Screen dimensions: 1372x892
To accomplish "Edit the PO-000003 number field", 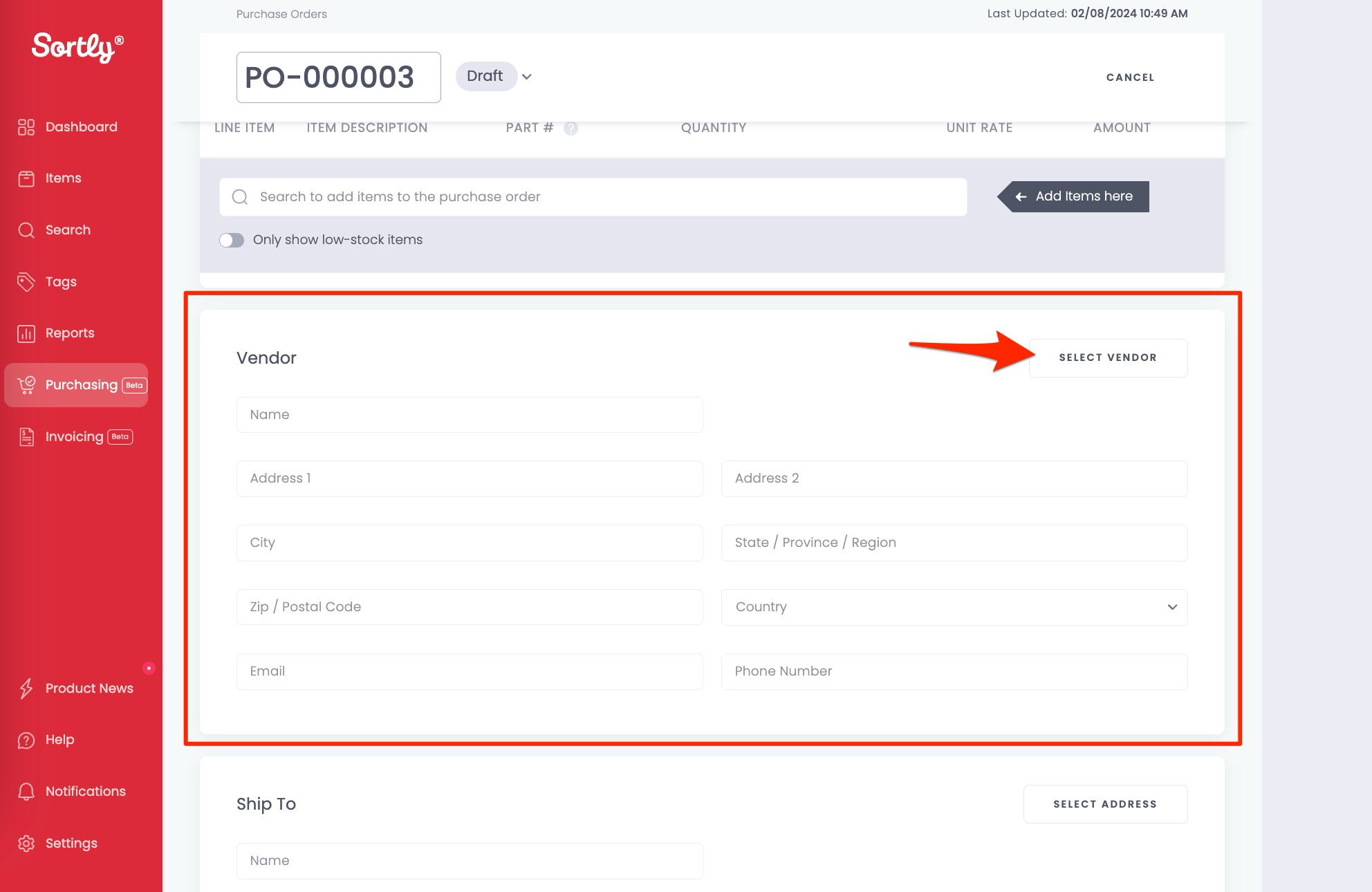I will click(338, 76).
